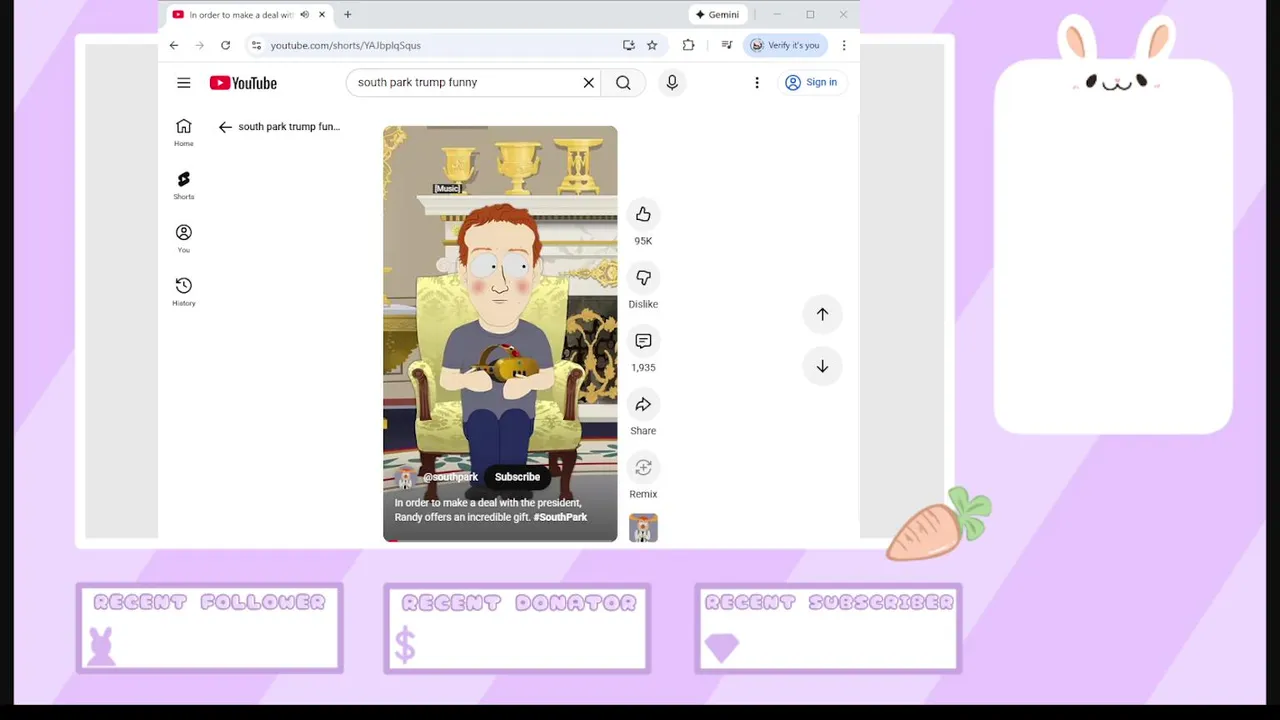
Task: Open You section in sidebar
Action: [x=184, y=238]
